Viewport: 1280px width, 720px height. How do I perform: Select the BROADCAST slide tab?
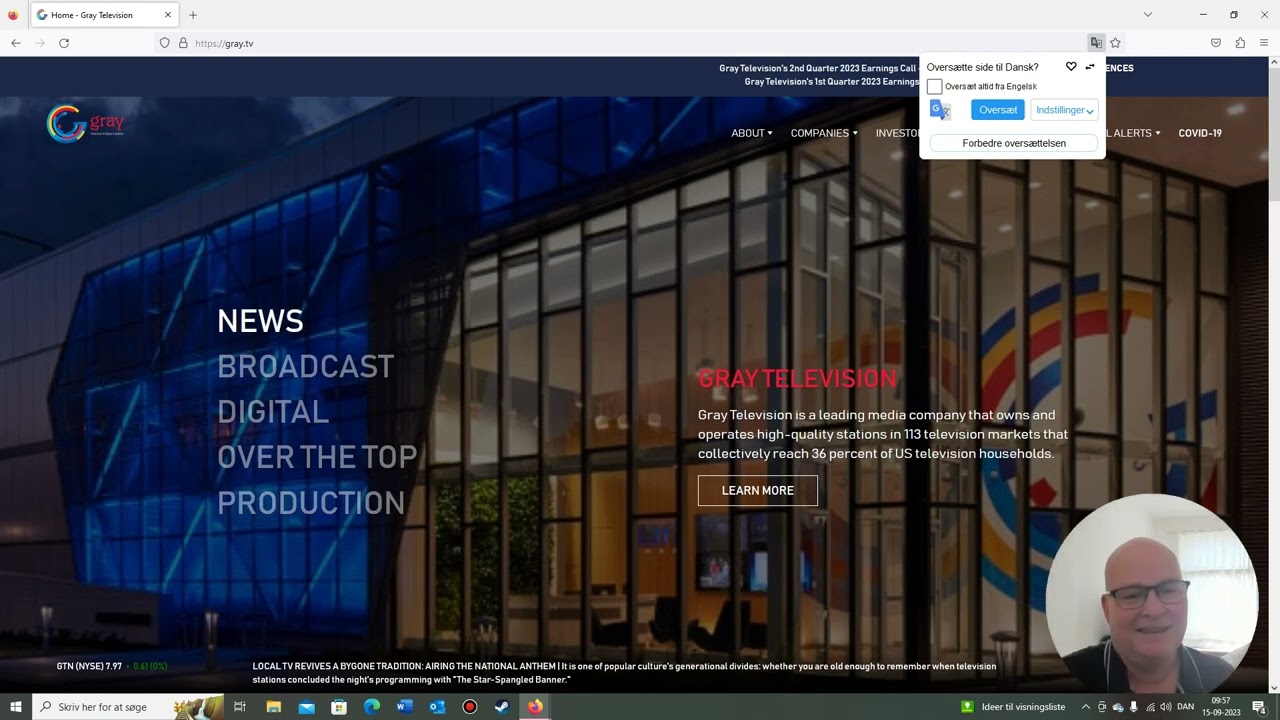point(306,367)
